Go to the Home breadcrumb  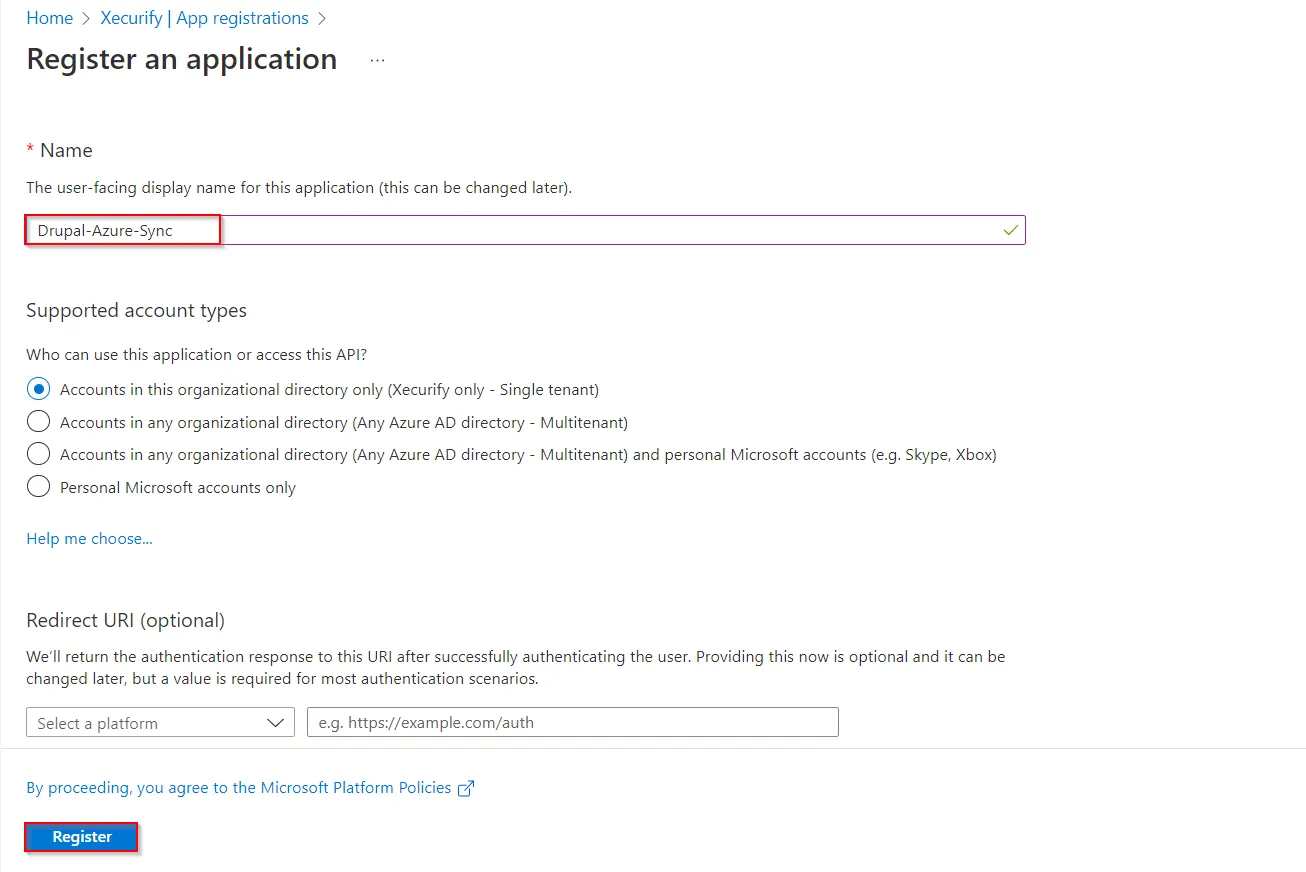49,18
